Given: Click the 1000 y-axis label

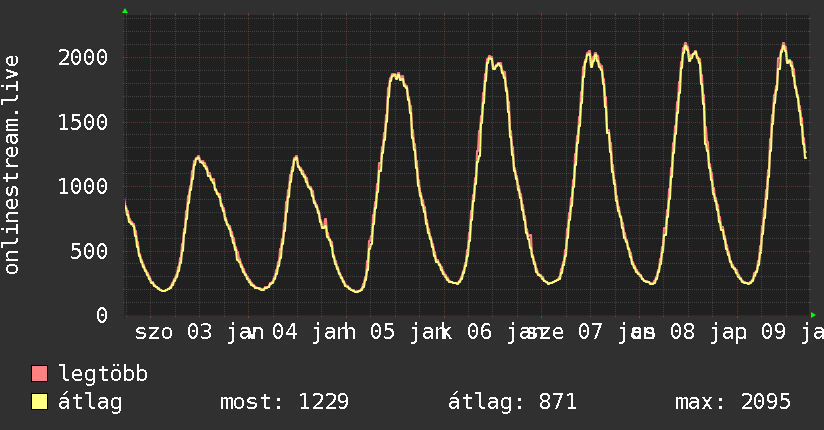Looking at the screenshot, I should tap(83, 187).
